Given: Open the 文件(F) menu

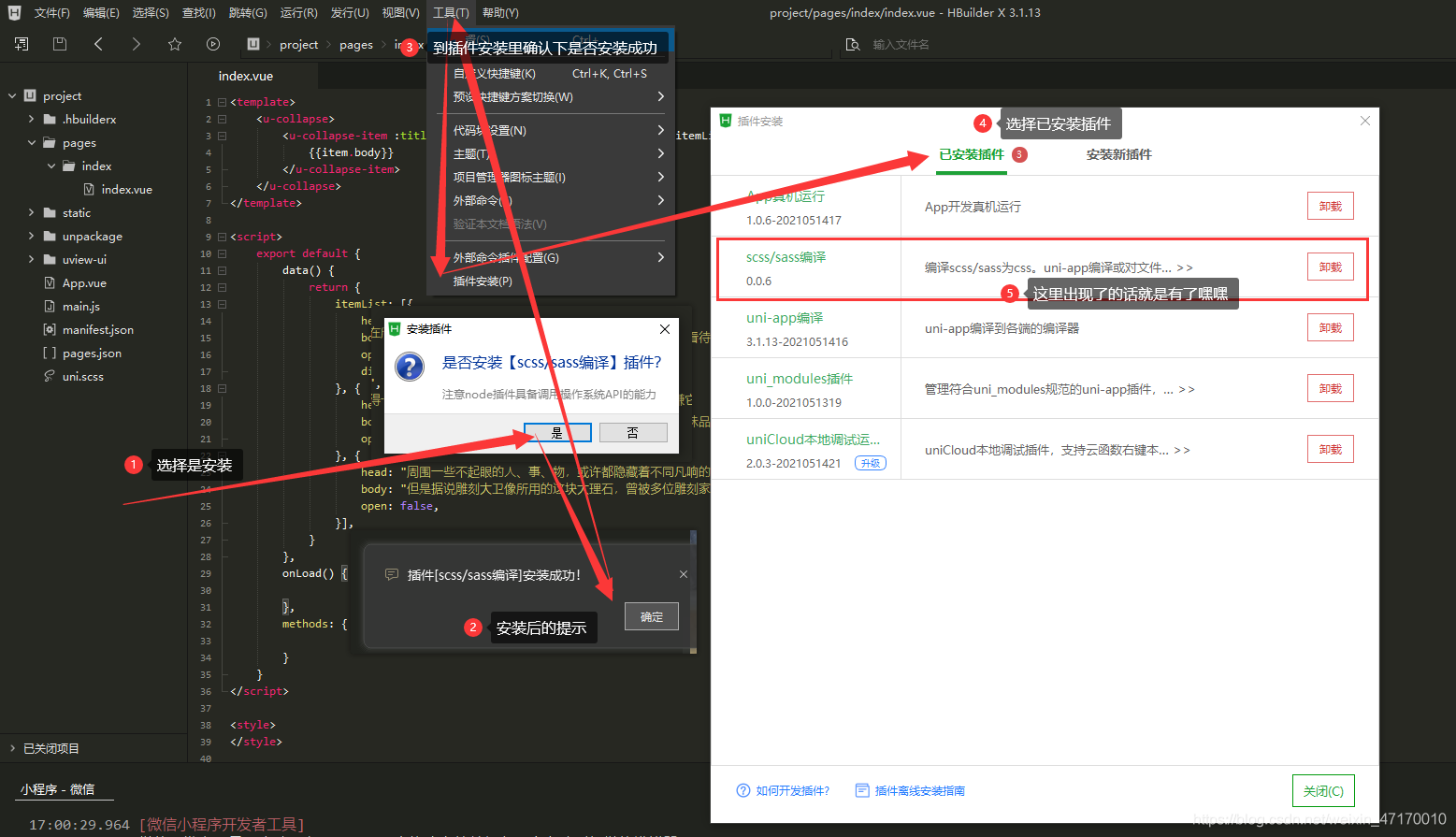Looking at the screenshot, I should (52, 12).
